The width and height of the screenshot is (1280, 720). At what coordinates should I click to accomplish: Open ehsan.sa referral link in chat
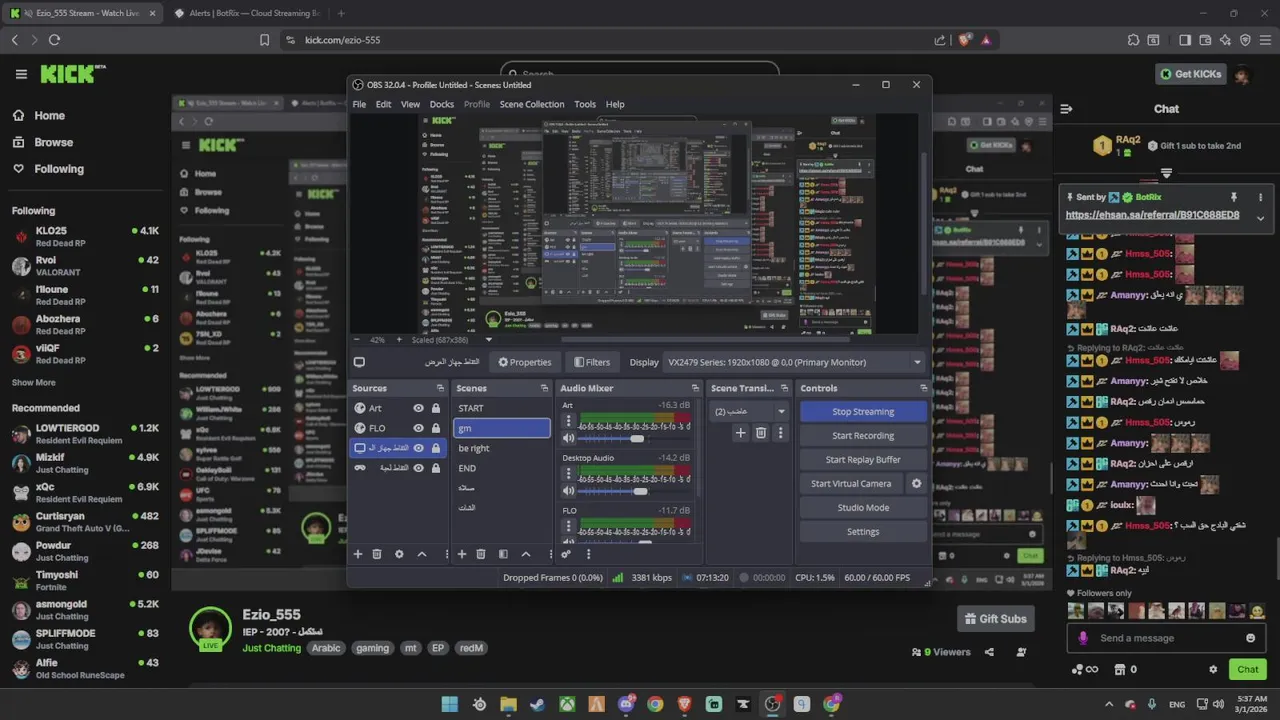pyautogui.click(x=1152, y=215)
